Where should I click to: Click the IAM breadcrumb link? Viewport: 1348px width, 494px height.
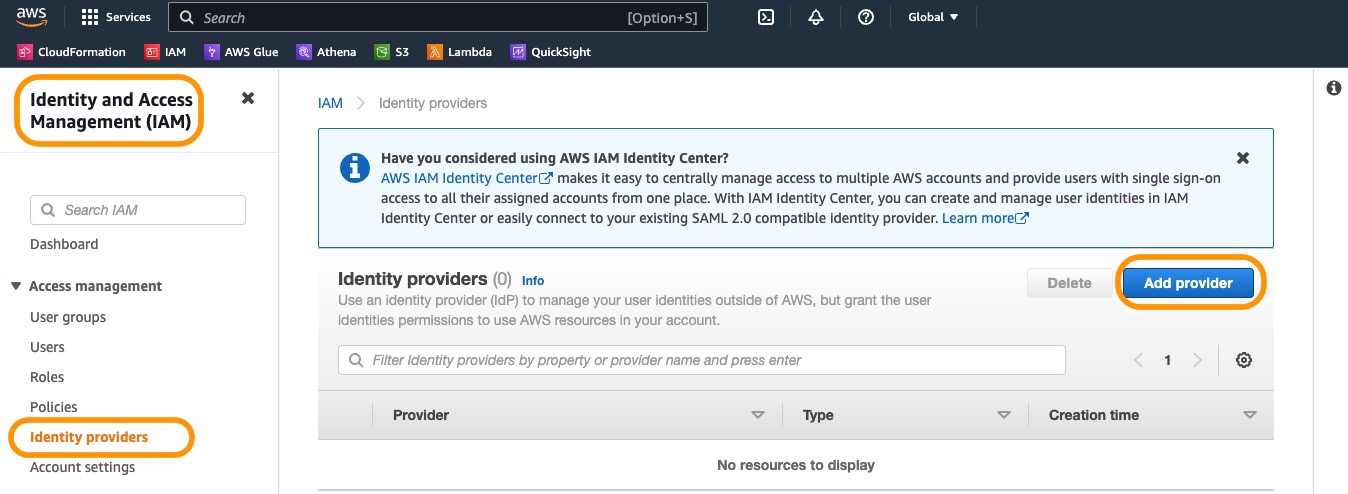[x=330, y=103]
